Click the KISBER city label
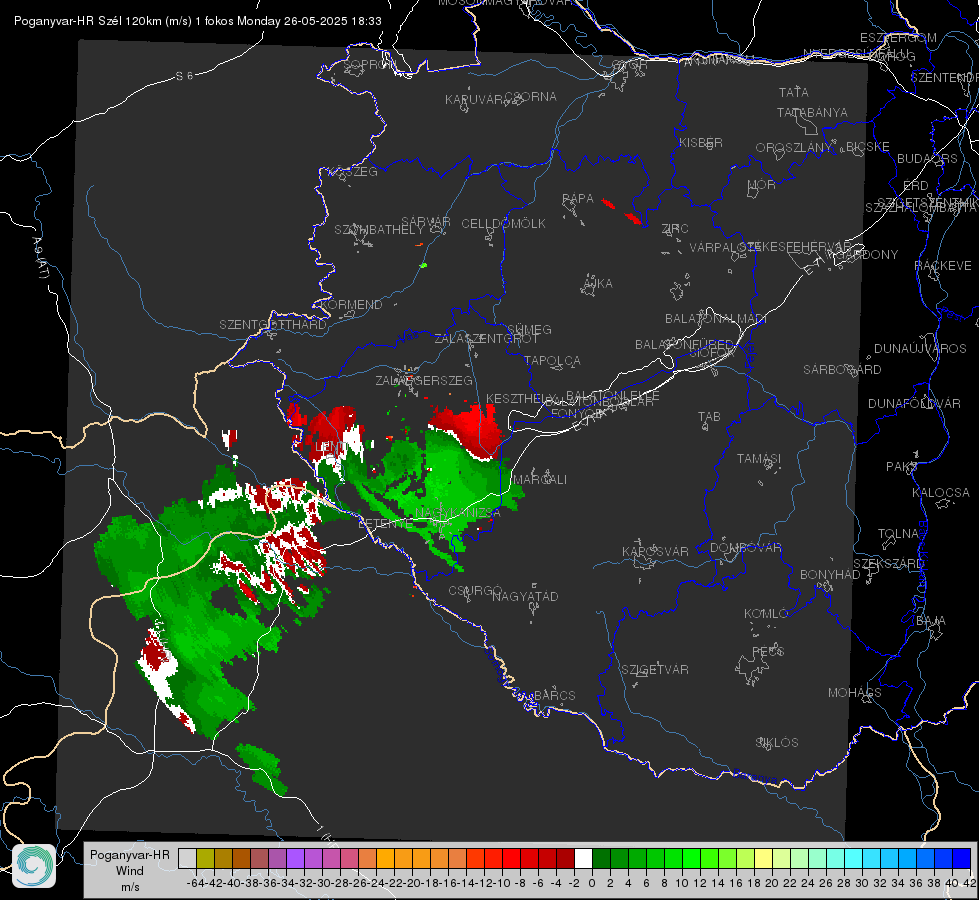The image size is (979, 900). [x=701, y=142]
